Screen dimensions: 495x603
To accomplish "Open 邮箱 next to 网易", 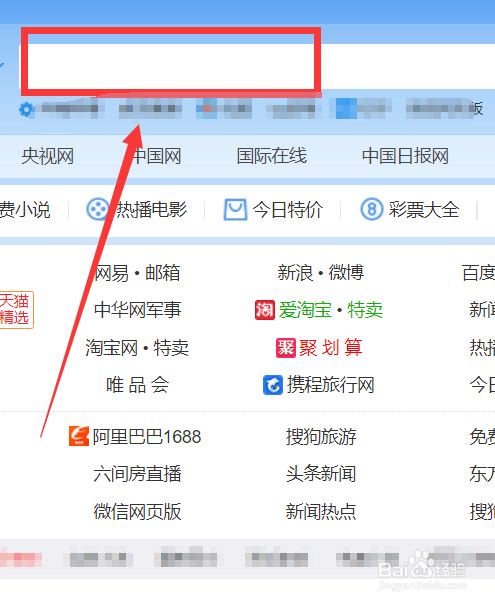I will 163,273.
